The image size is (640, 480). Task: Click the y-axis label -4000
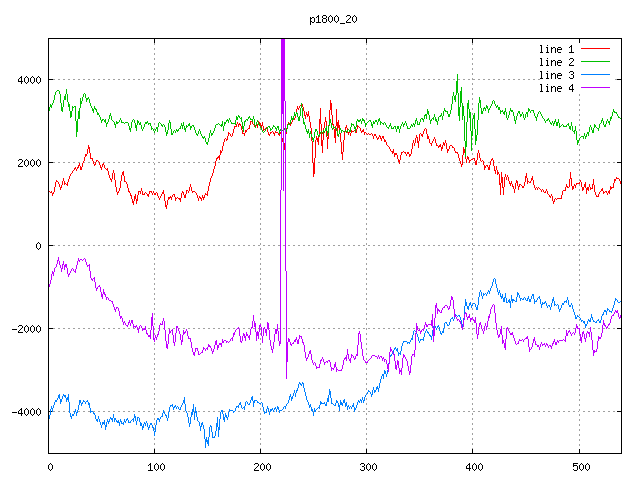pyautogui.click(x=27, y=412)
